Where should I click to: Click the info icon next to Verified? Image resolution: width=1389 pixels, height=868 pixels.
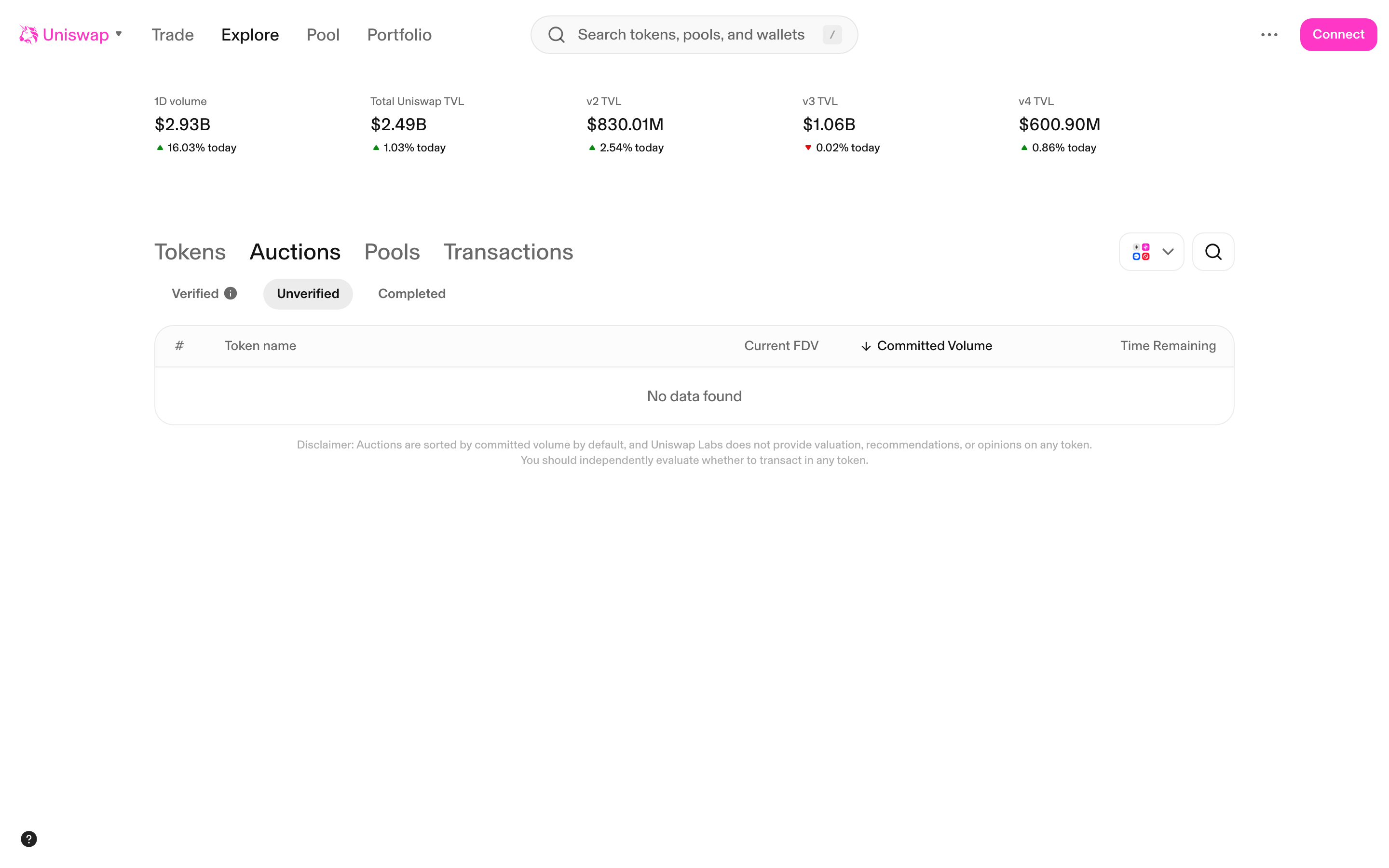tap(231, 293)
